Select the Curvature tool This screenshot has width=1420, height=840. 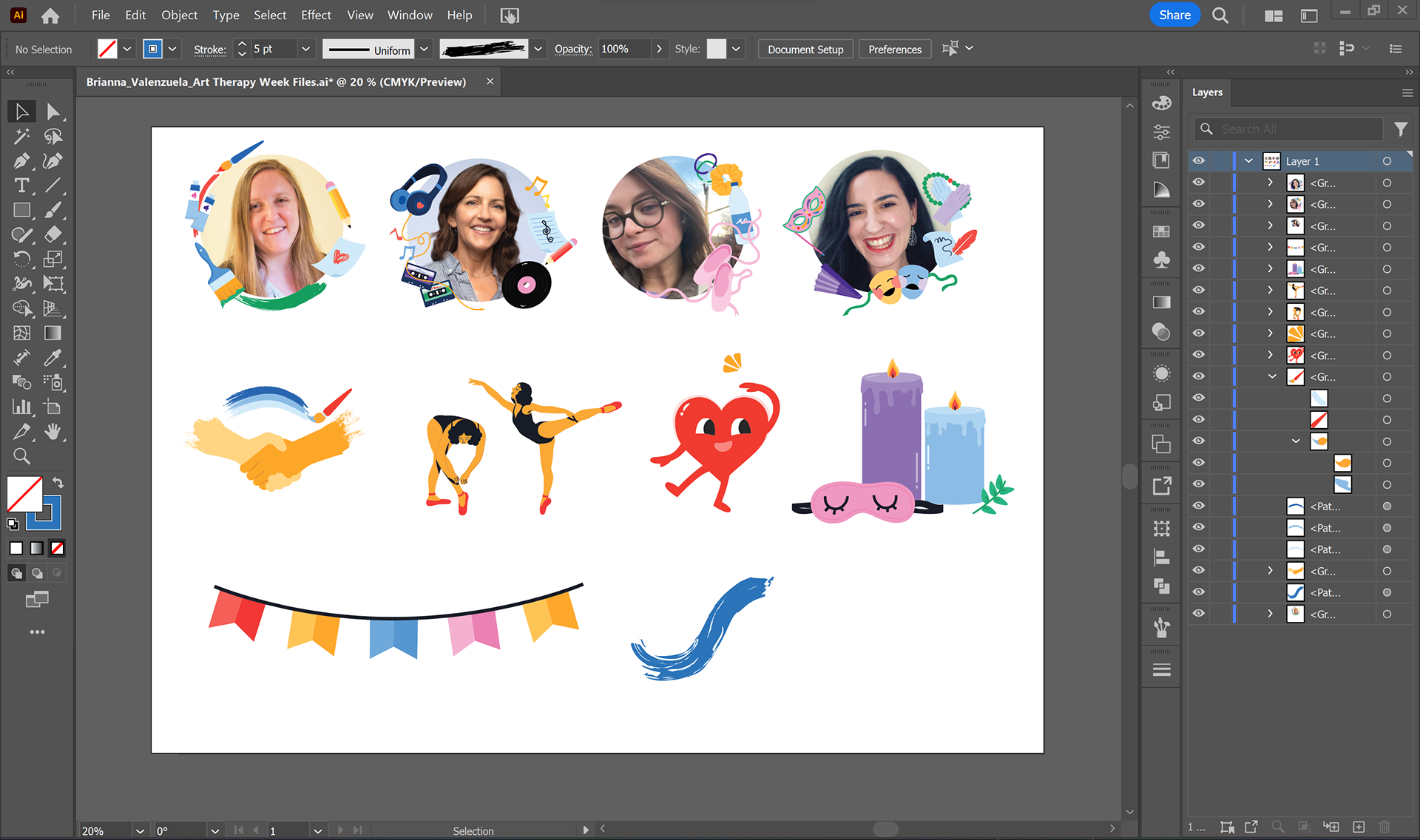(x=53, y=160)
